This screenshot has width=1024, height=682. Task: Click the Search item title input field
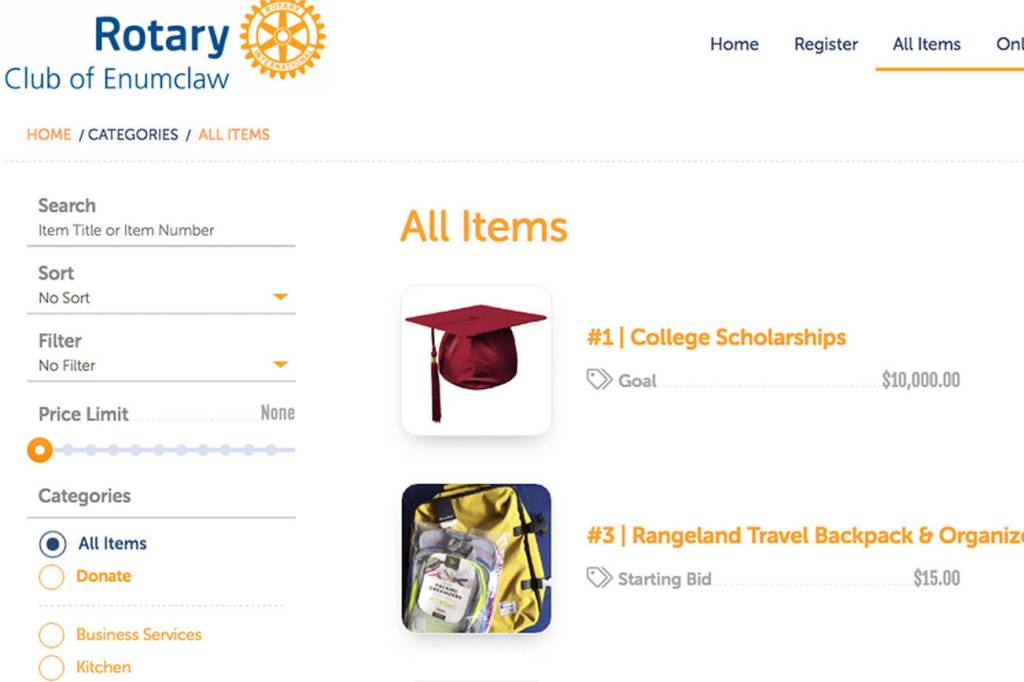click(x=160, y=230)
